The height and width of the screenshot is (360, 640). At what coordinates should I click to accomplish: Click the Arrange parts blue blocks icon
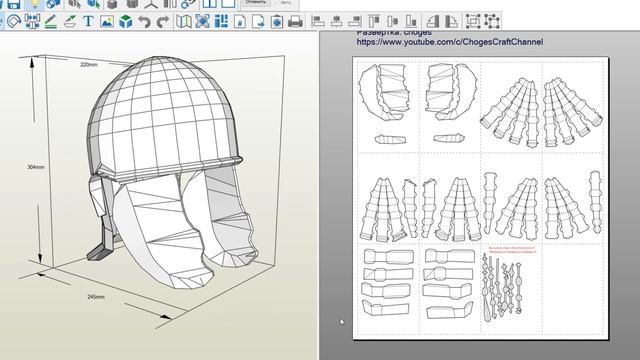[221, 21]
